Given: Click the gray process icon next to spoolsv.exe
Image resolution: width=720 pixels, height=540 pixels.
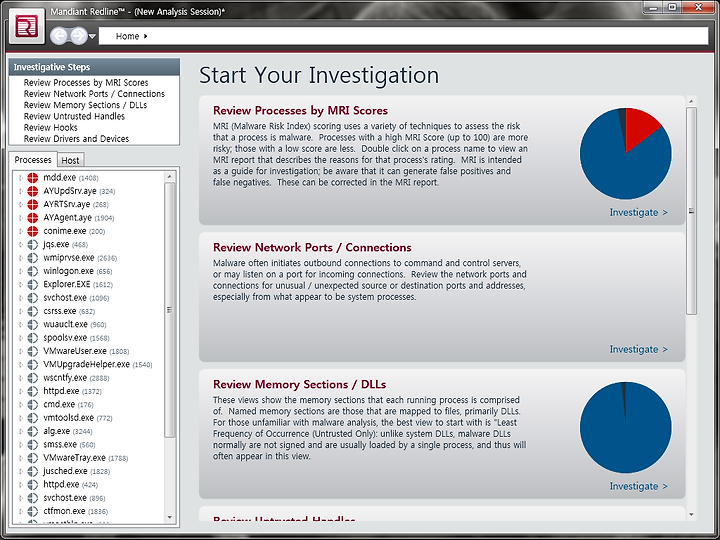Looking at the screenshot, I should (x=33, y=338).
